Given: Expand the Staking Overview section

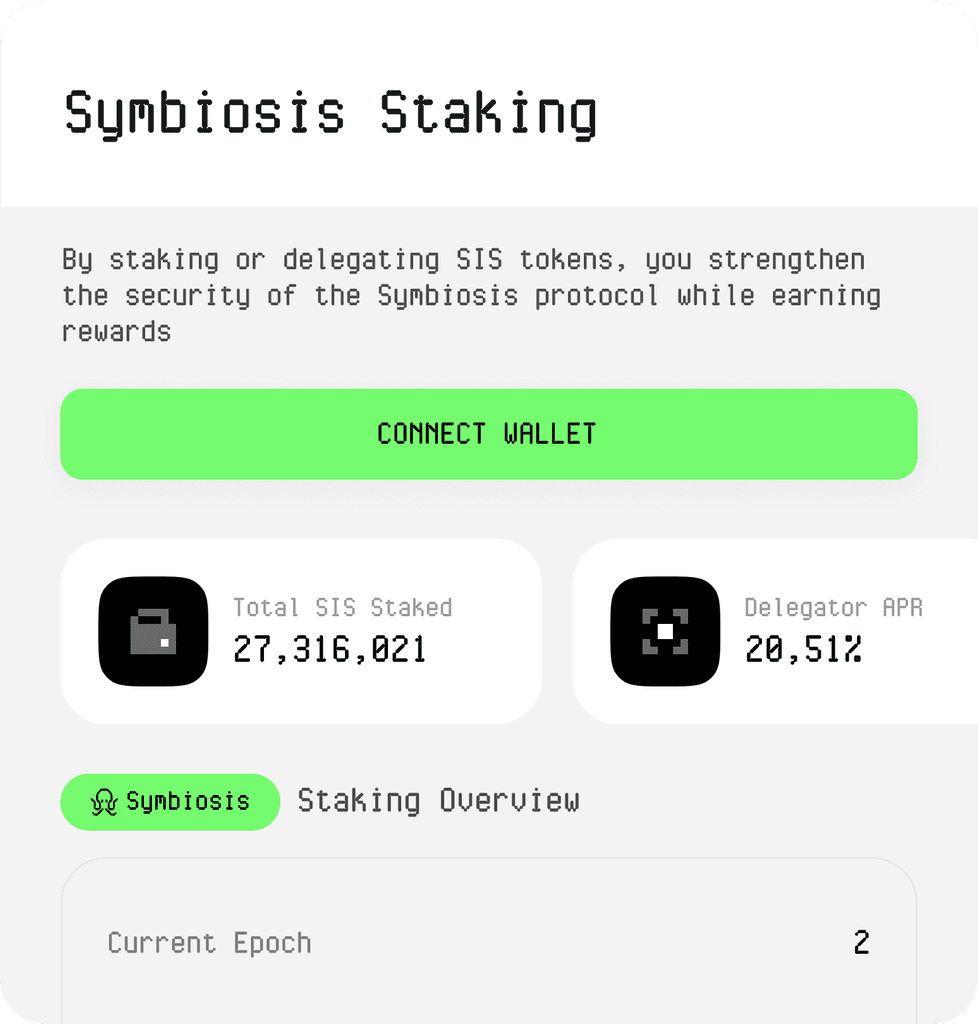Looking at the screenshot, I should click(438, 801).
